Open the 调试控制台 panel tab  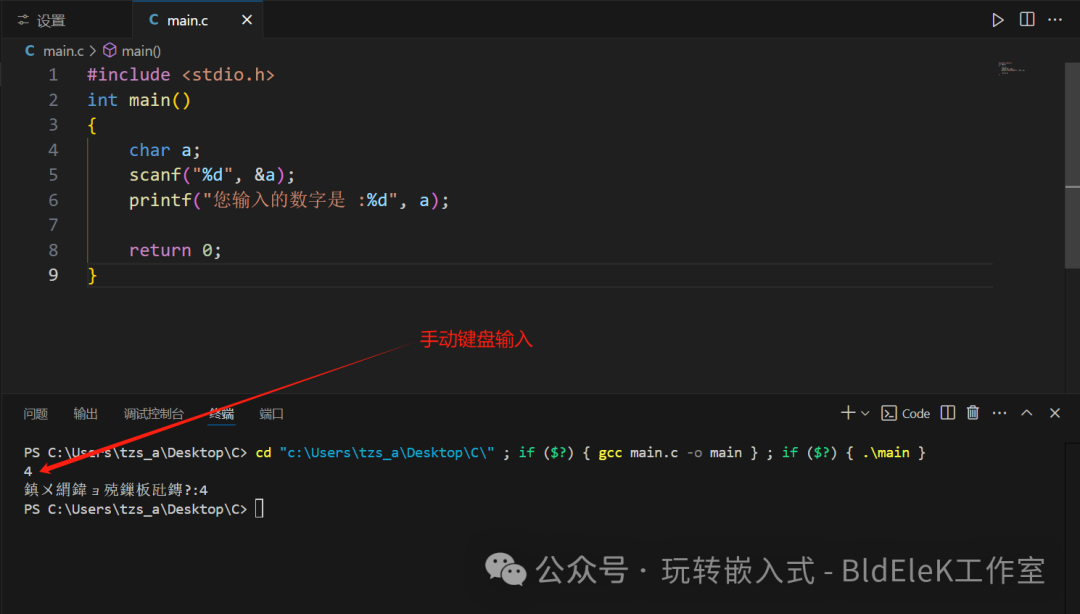(154, 413)
